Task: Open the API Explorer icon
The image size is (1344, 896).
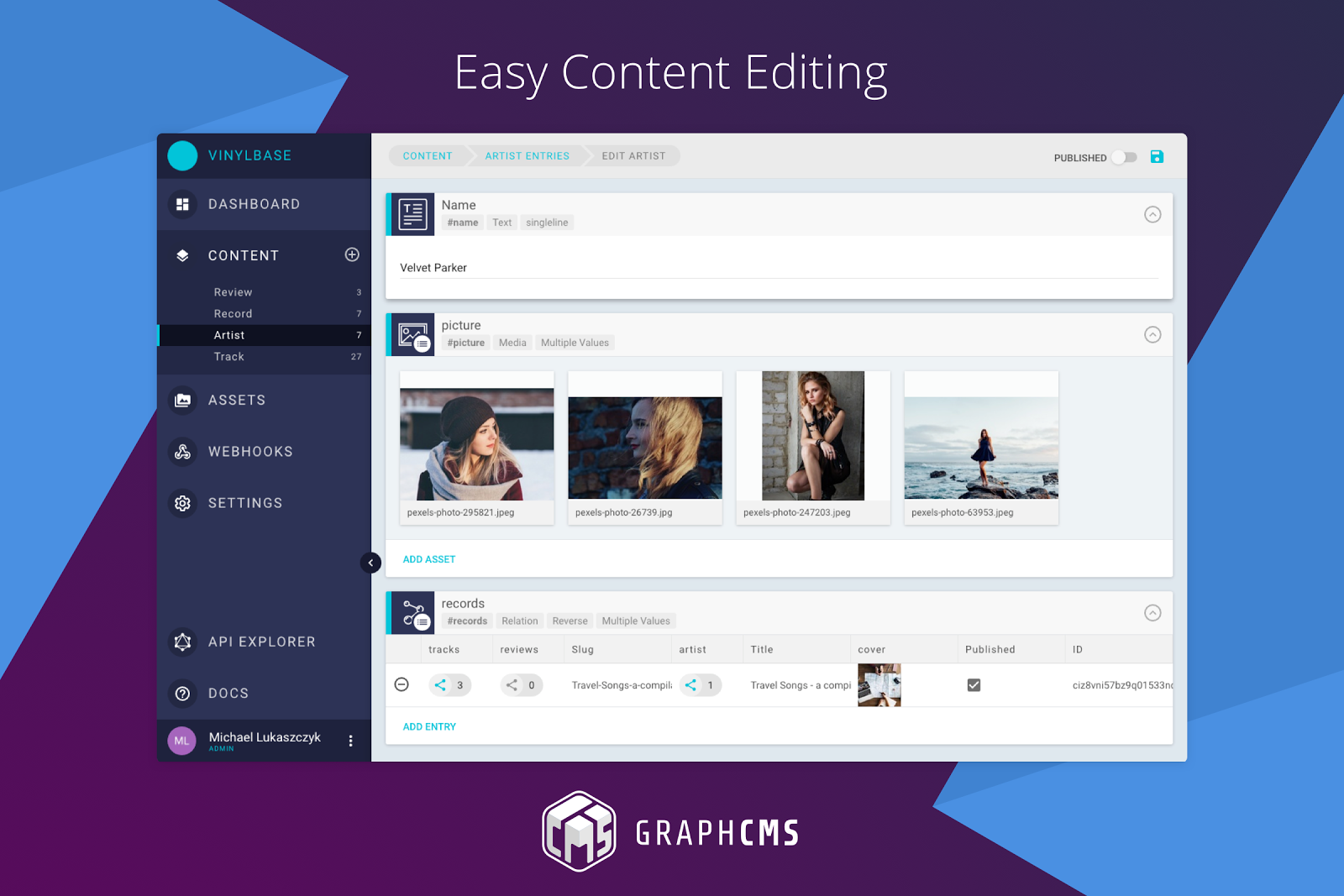Action: click(x=182, y=642)
